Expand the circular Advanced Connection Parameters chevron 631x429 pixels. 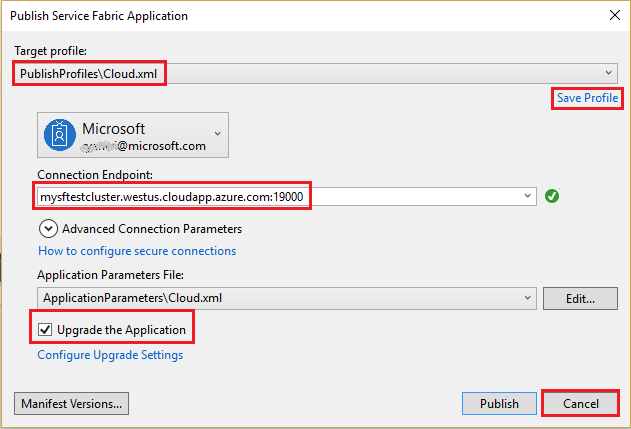[48, 229]
